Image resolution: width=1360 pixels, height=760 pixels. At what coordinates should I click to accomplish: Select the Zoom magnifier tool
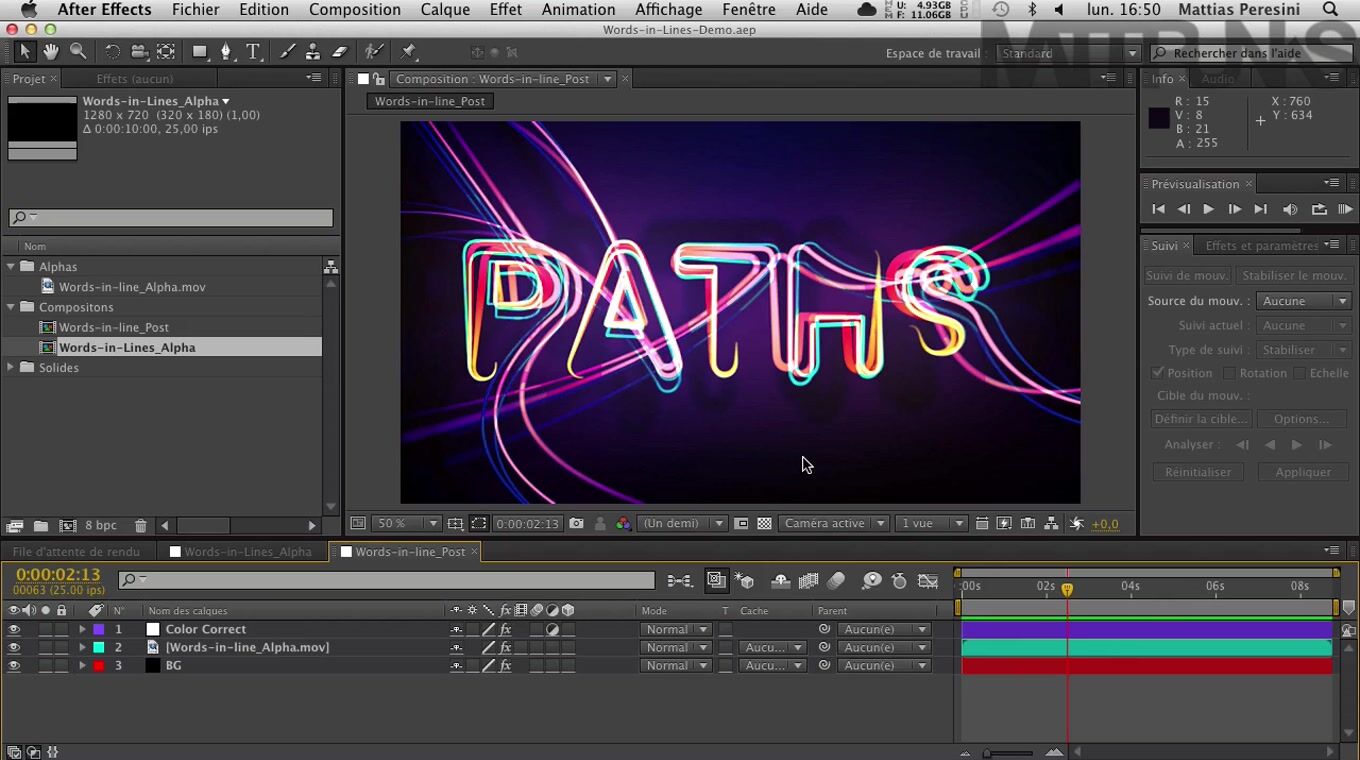78,52
